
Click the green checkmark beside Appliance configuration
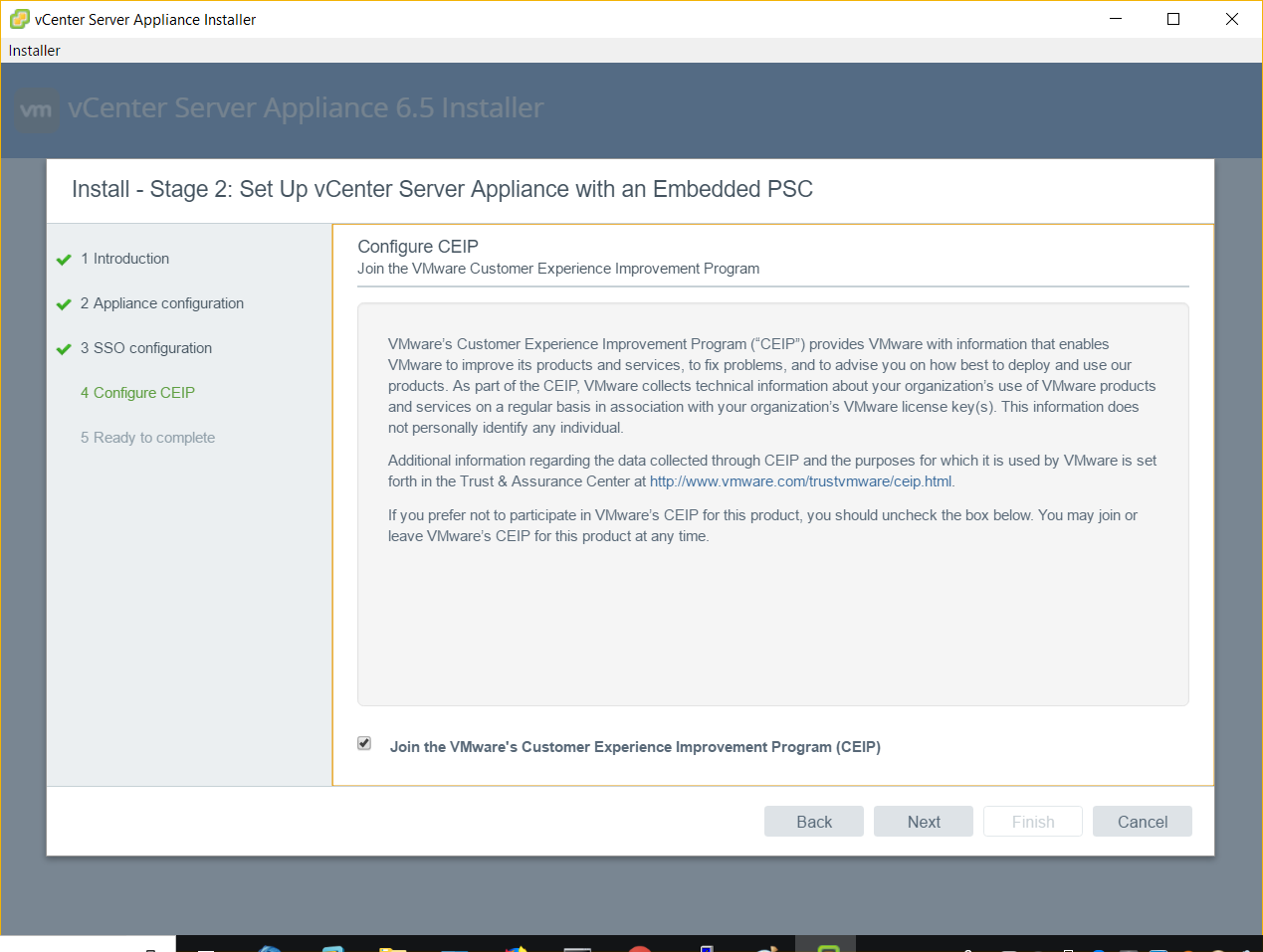point(64,304)
